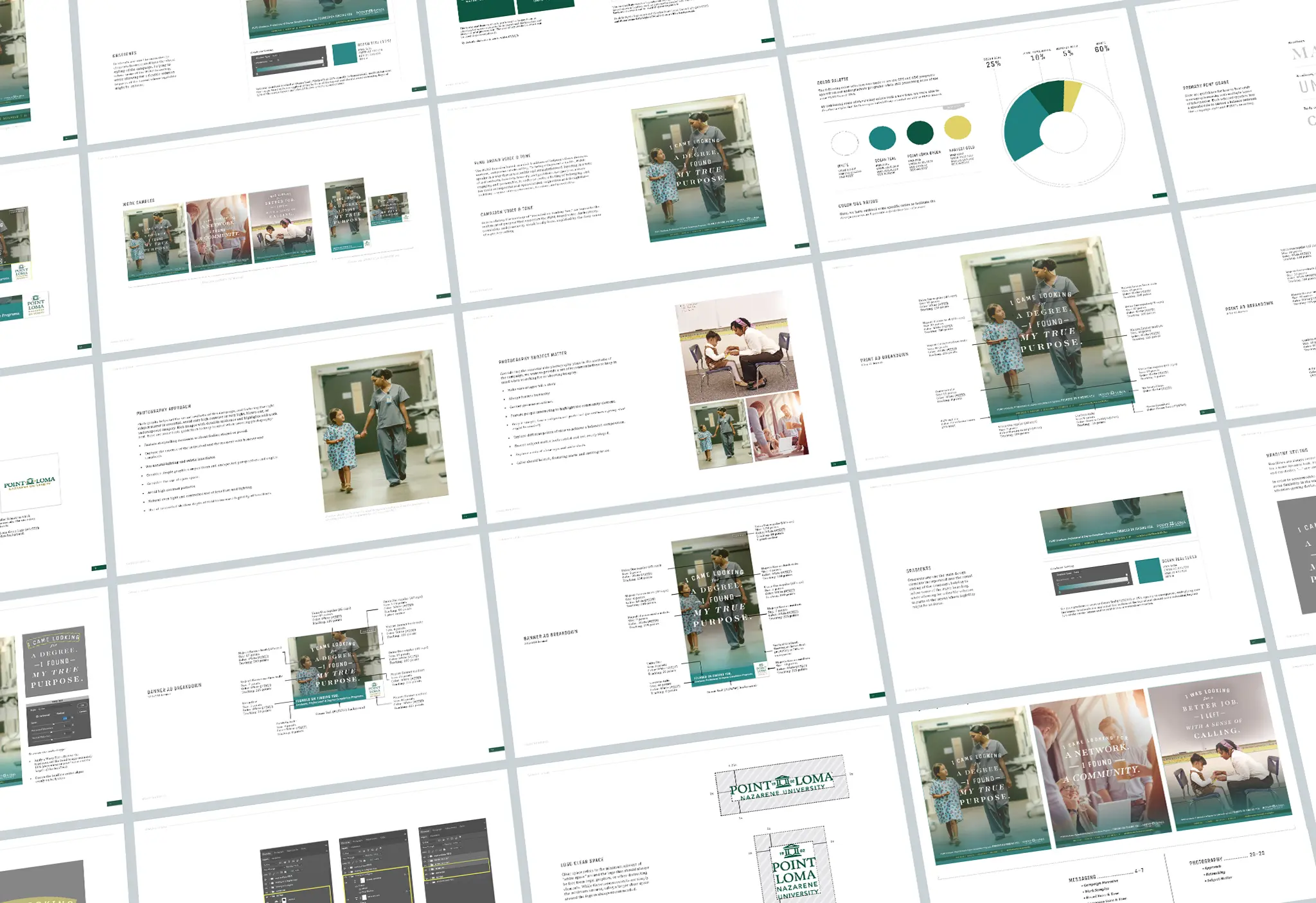The height and width of the screenshot is (903, 1316).
Task: Pick the Point Loma Green circle swatch
Action: tap(920, 133)
